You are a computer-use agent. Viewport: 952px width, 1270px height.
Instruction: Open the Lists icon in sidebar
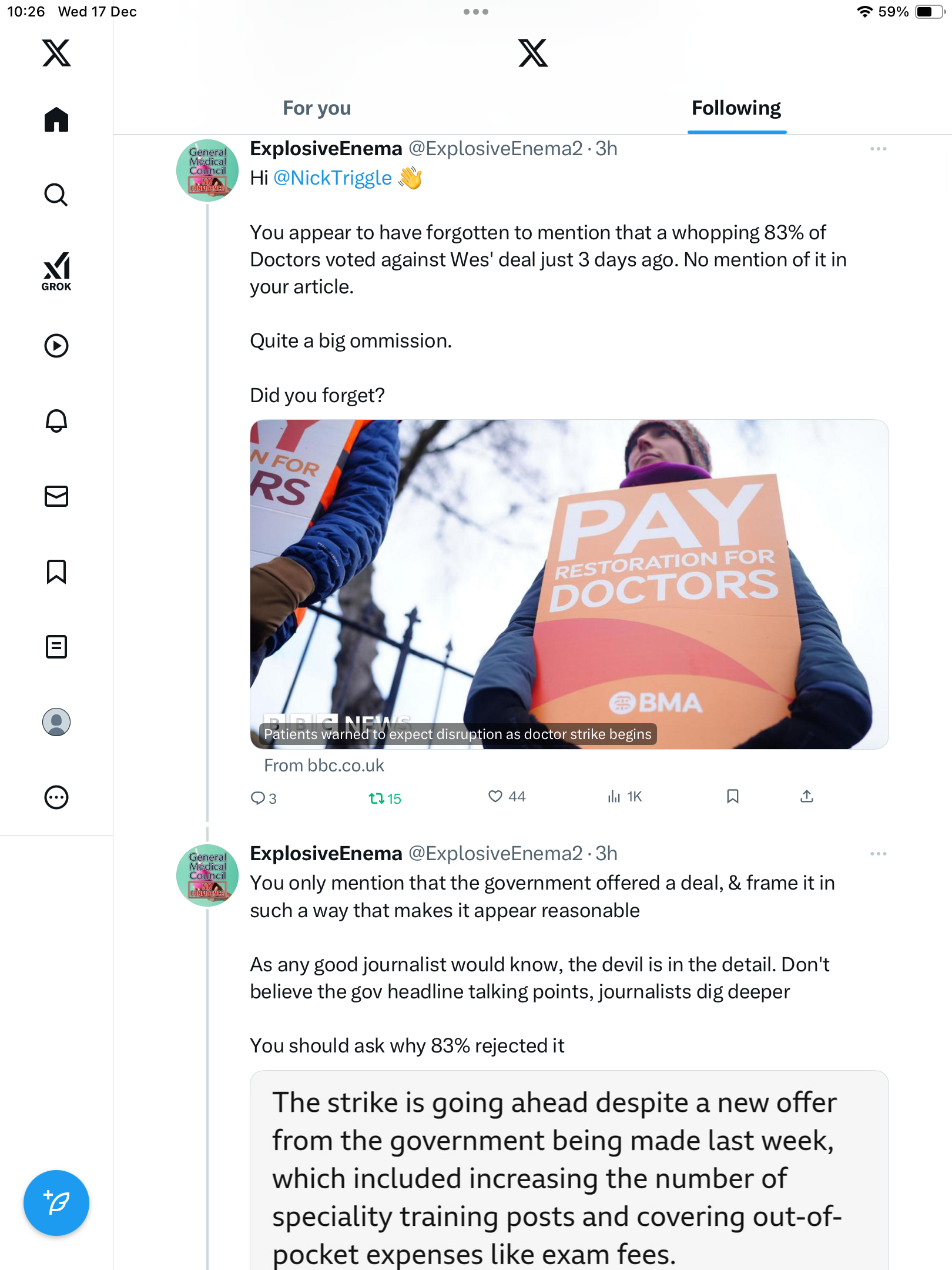(56, 647)
